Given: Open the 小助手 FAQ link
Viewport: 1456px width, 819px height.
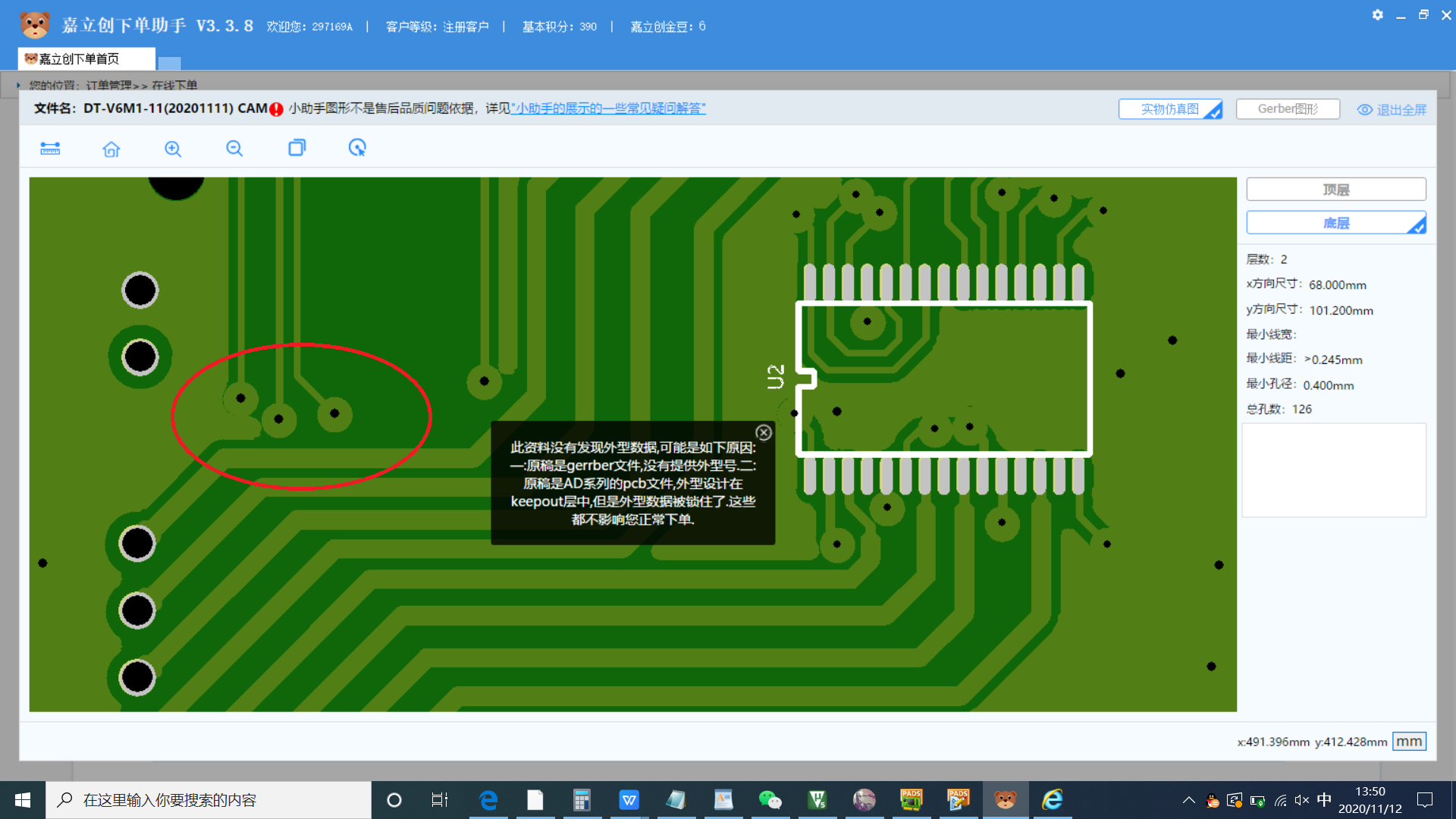Looking at the screenshot, I should pyautogui.click(x=608, y=108).
